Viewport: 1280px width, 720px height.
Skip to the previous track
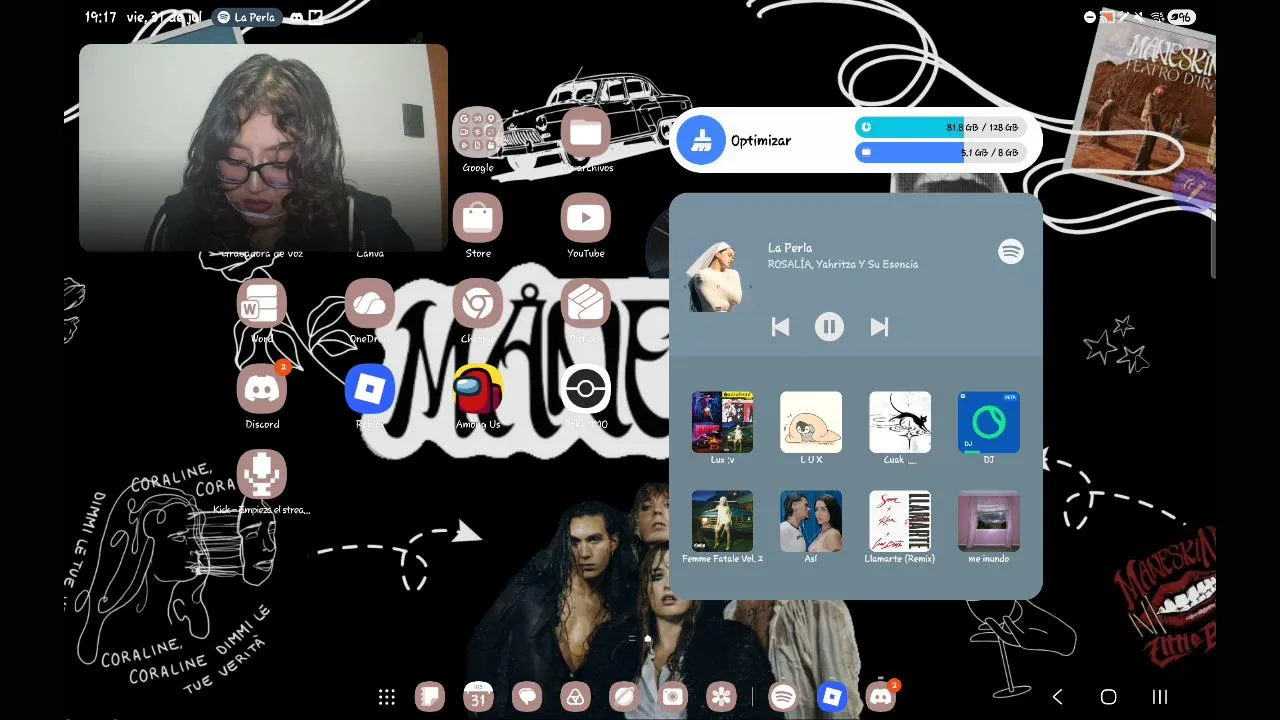[x=781, y=327]
